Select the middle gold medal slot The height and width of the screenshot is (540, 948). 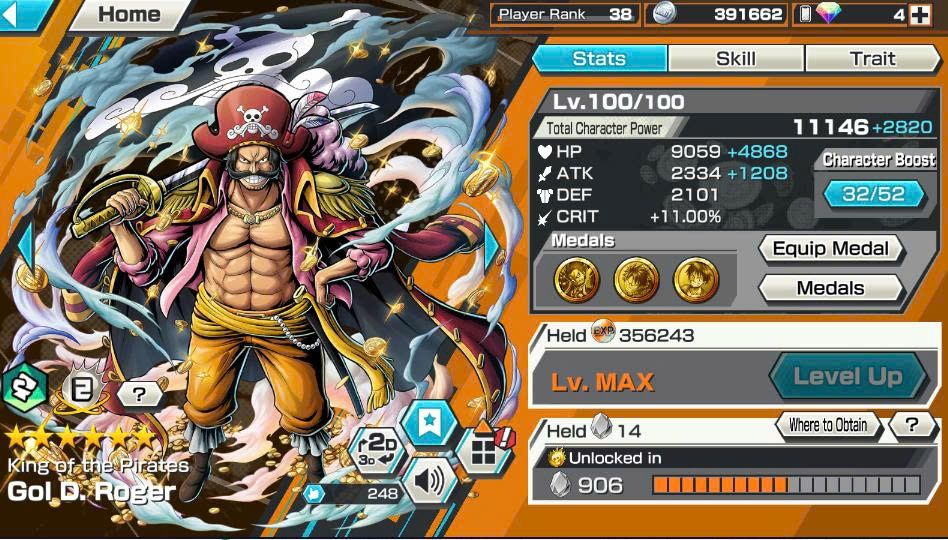pos(636,280)
